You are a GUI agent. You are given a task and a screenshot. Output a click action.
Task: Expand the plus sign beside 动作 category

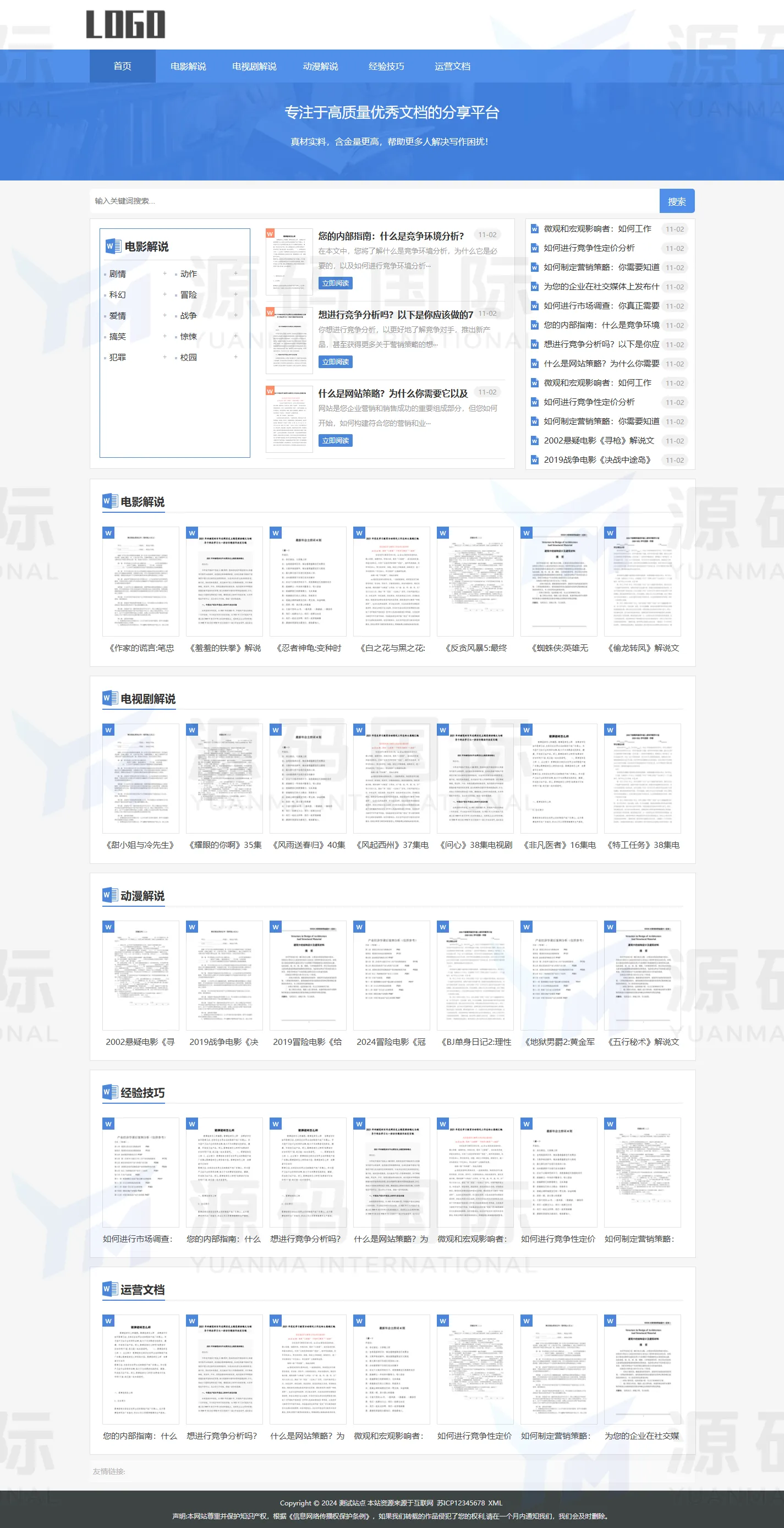[235, 273]
